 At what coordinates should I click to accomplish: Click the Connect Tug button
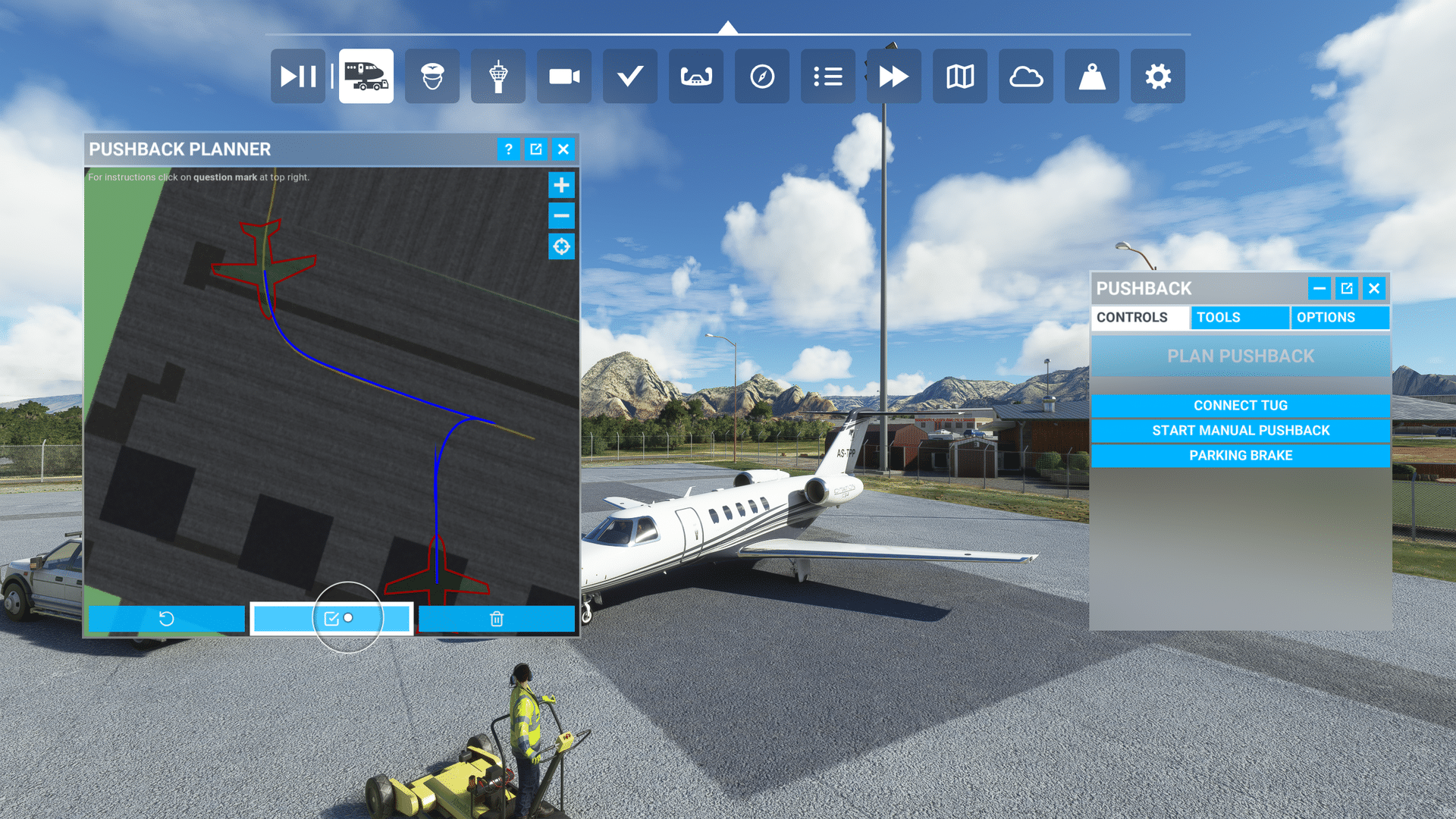tap(1241, 406)
